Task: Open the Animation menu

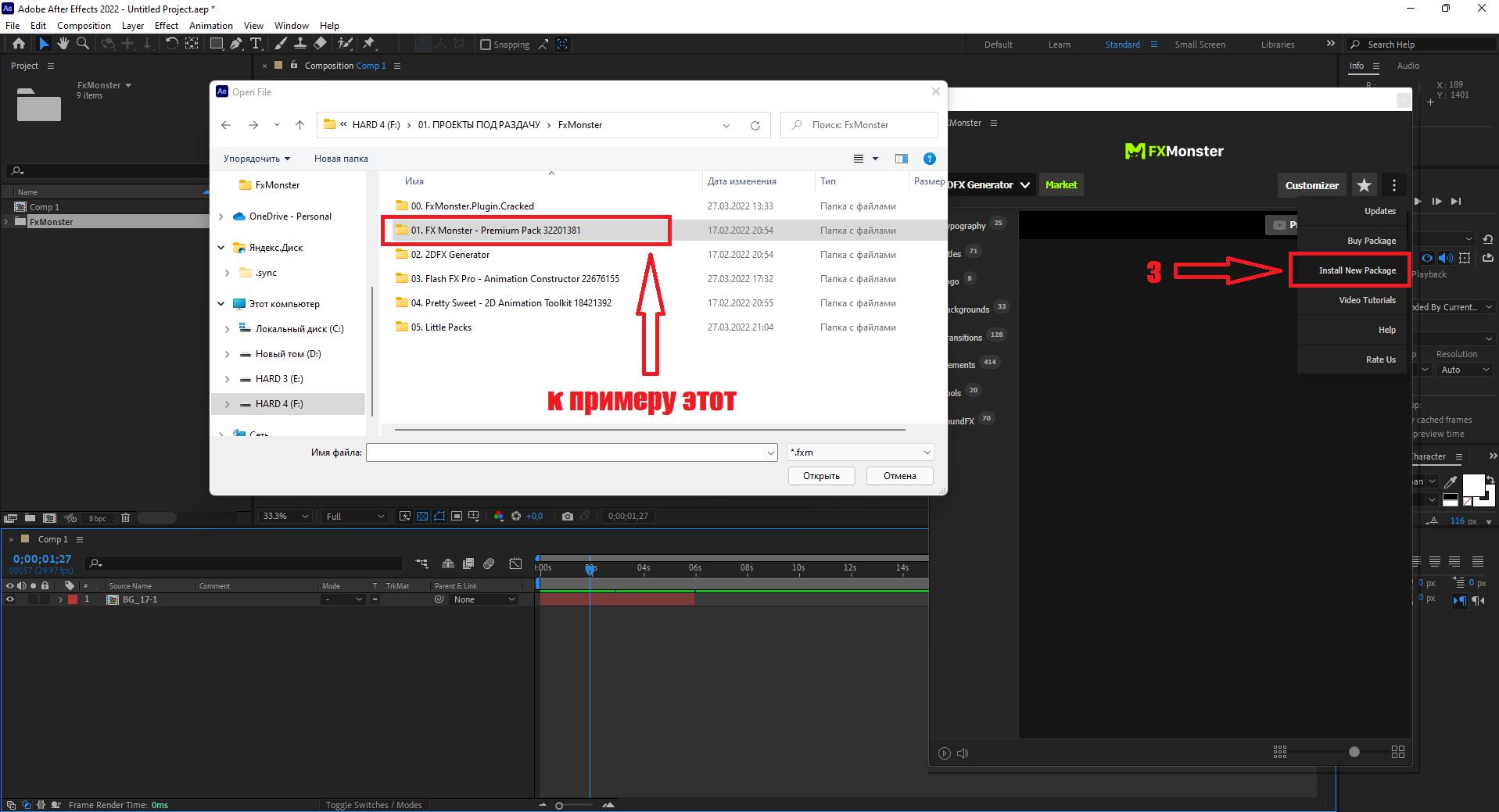Action: click(x=211, y=26)
